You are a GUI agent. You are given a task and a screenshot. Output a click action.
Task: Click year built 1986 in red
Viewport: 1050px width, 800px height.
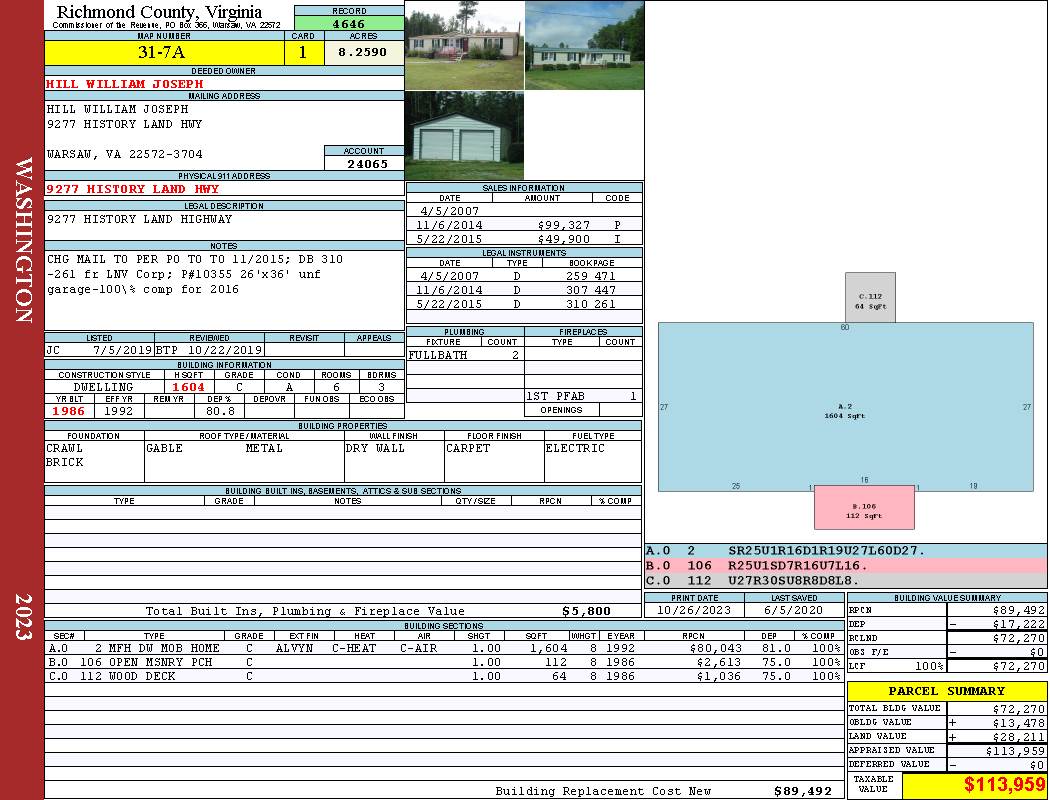click(x=69, y=411)
